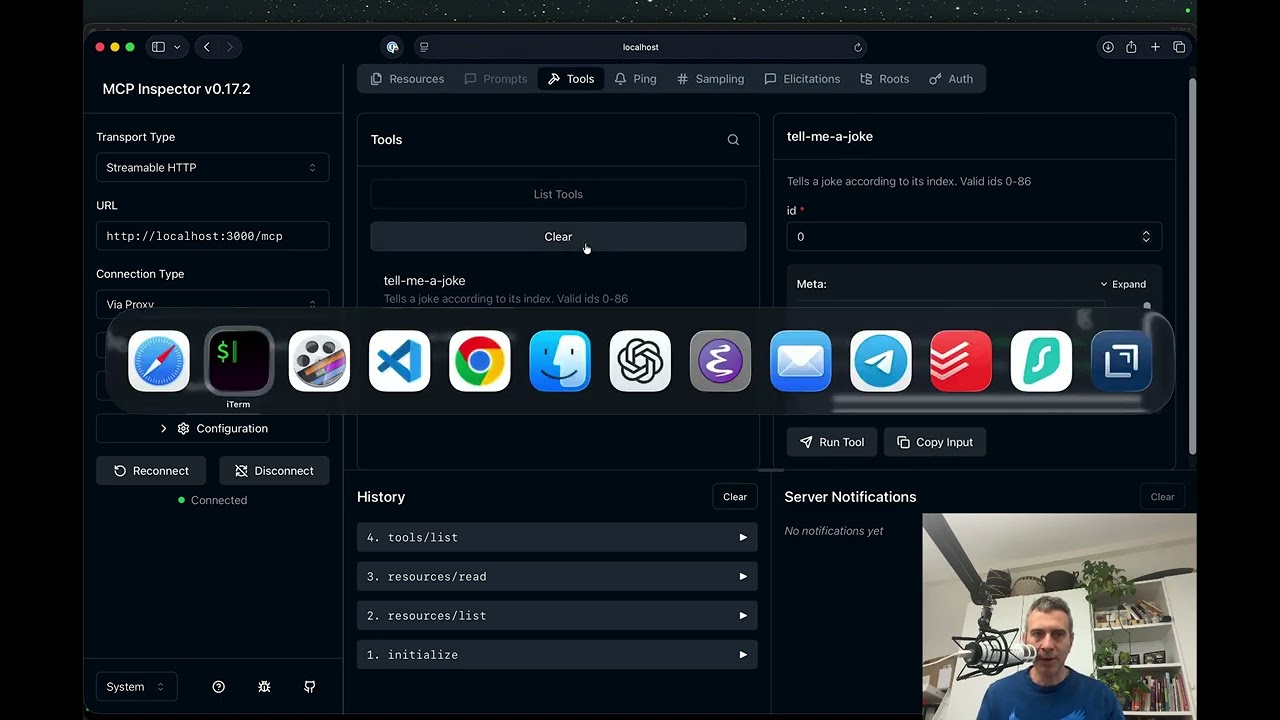Select Telegram in the app switcher
Viewport: 1280px width, 720px height.
click(x=881, y=361)
